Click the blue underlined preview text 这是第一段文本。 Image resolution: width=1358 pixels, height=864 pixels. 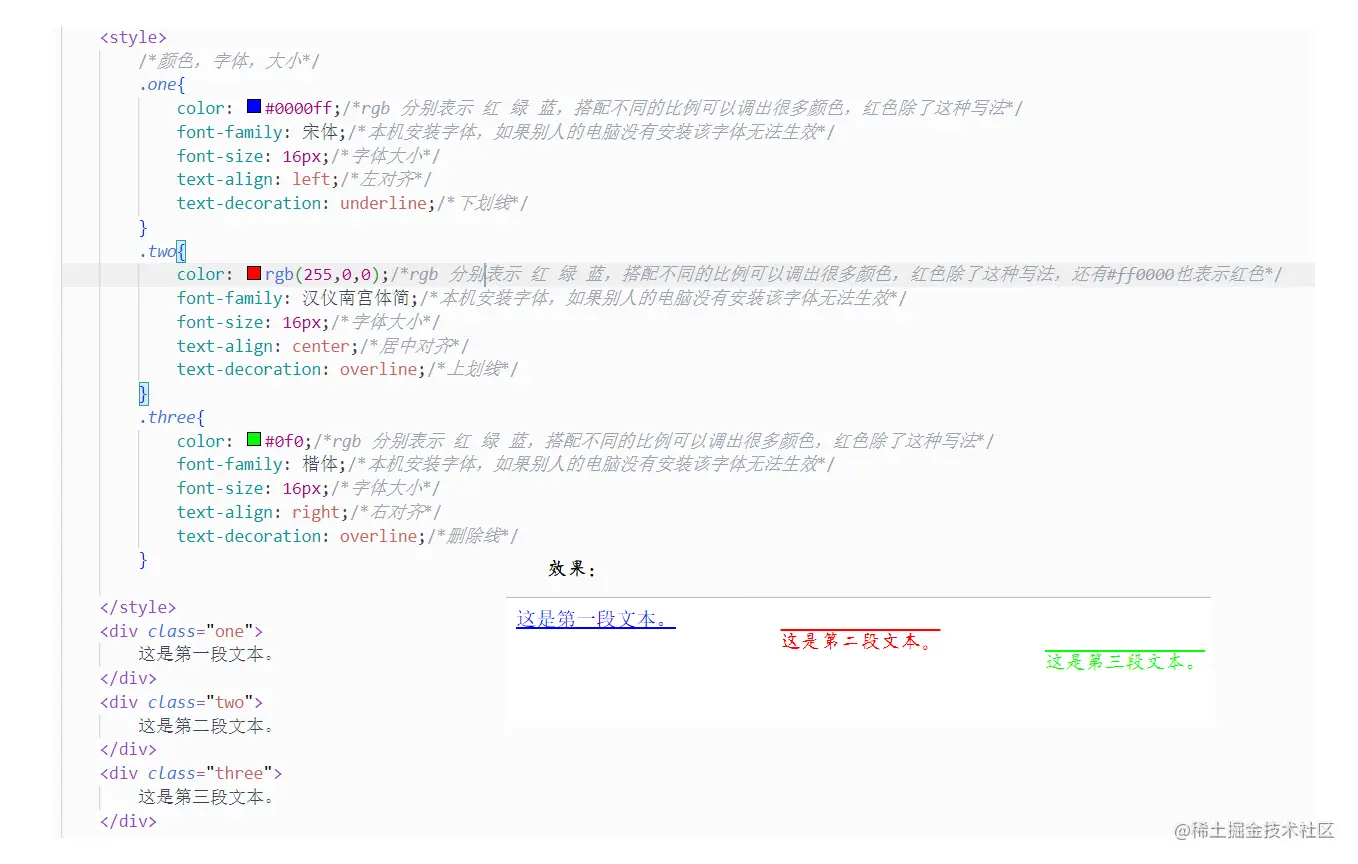click(x=596, y=619)
